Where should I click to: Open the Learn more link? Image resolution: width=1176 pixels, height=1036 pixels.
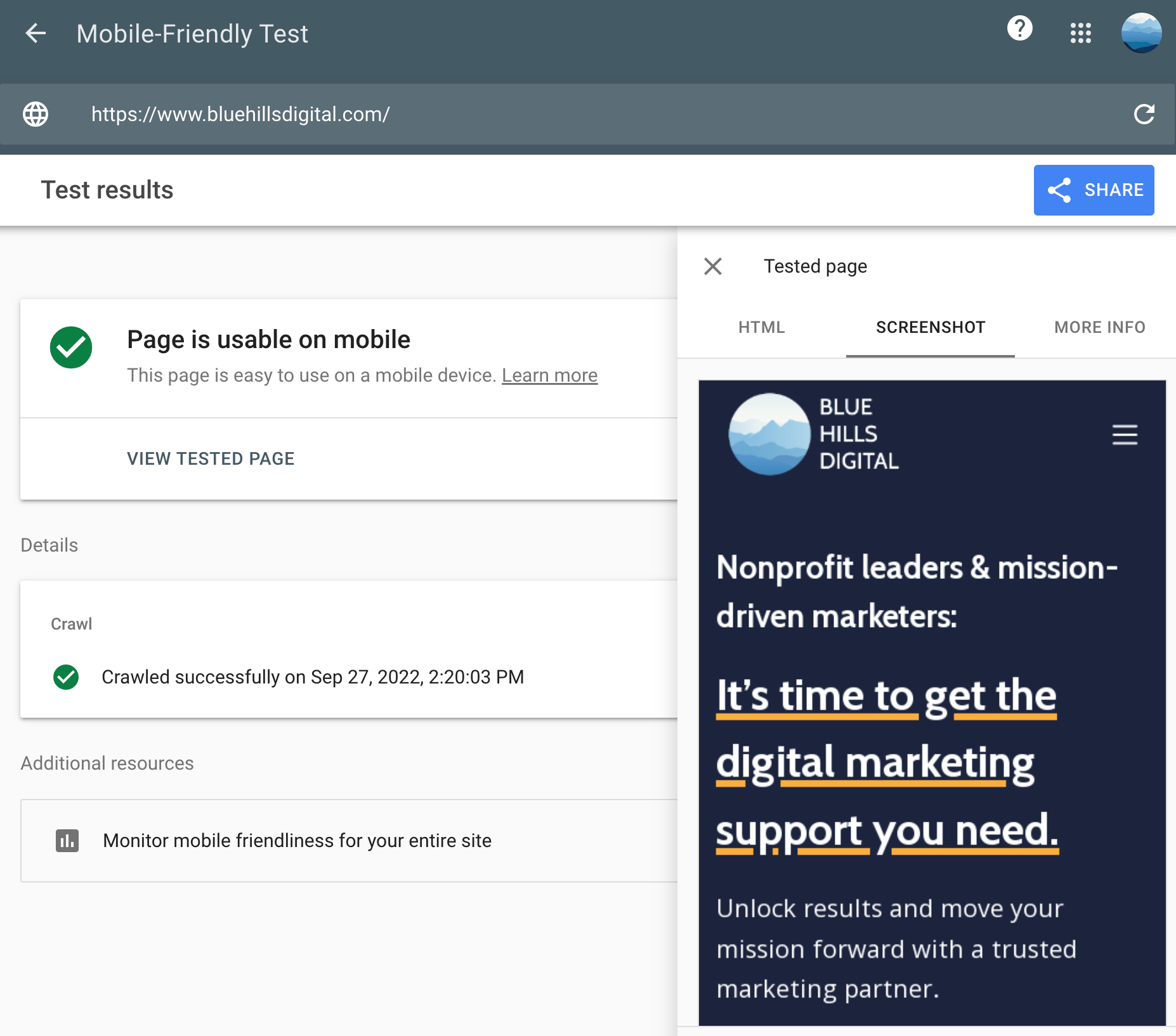(x=549, y=375)
